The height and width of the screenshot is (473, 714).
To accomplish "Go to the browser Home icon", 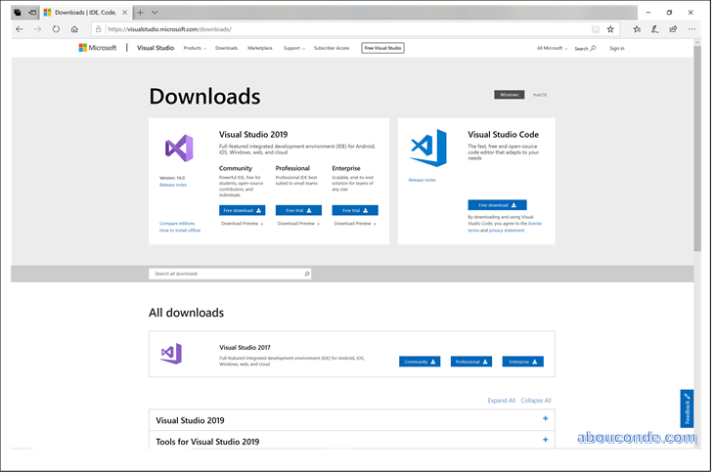I will pos(74,29).
